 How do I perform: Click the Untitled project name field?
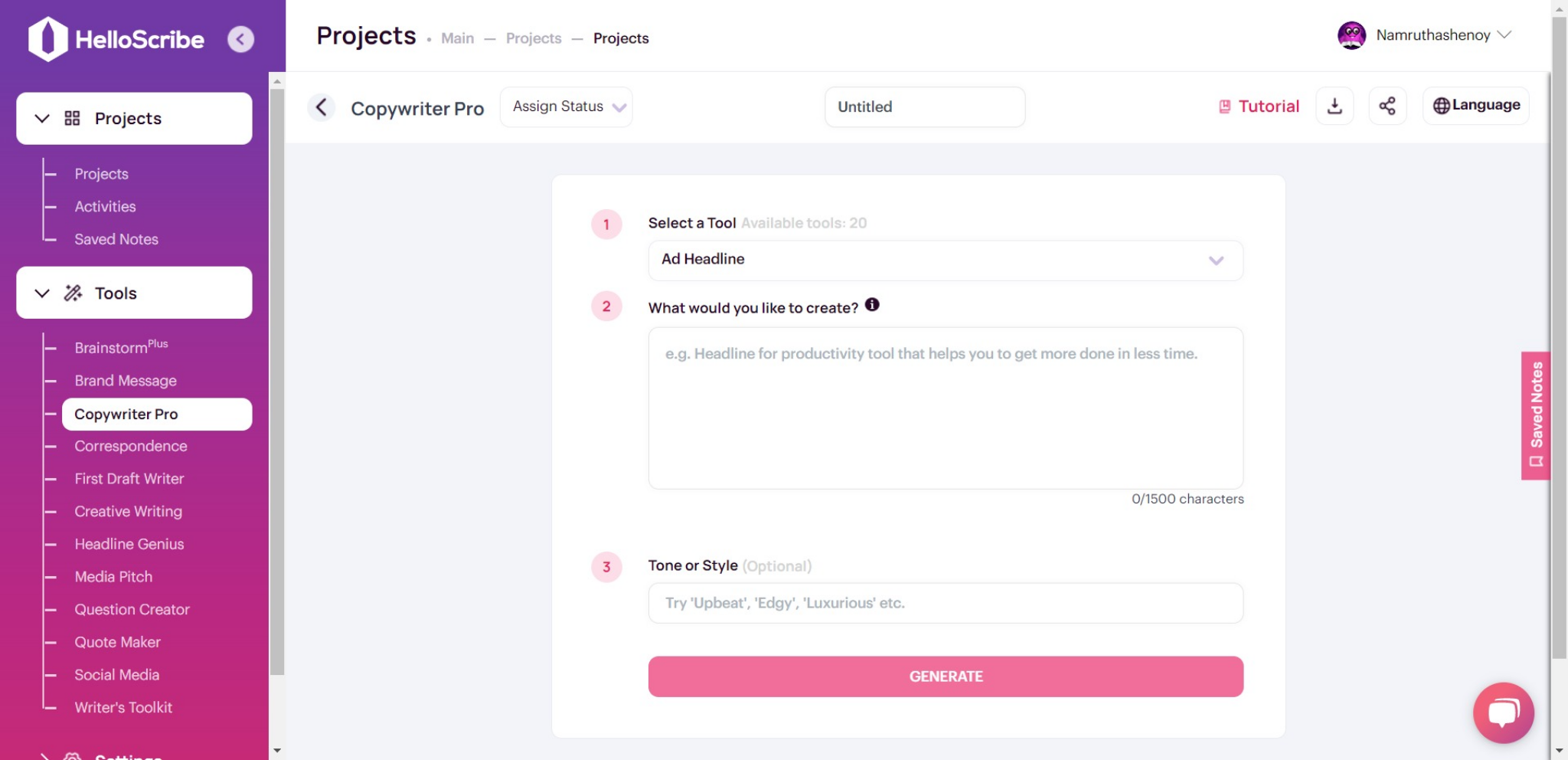pos(925,106)
